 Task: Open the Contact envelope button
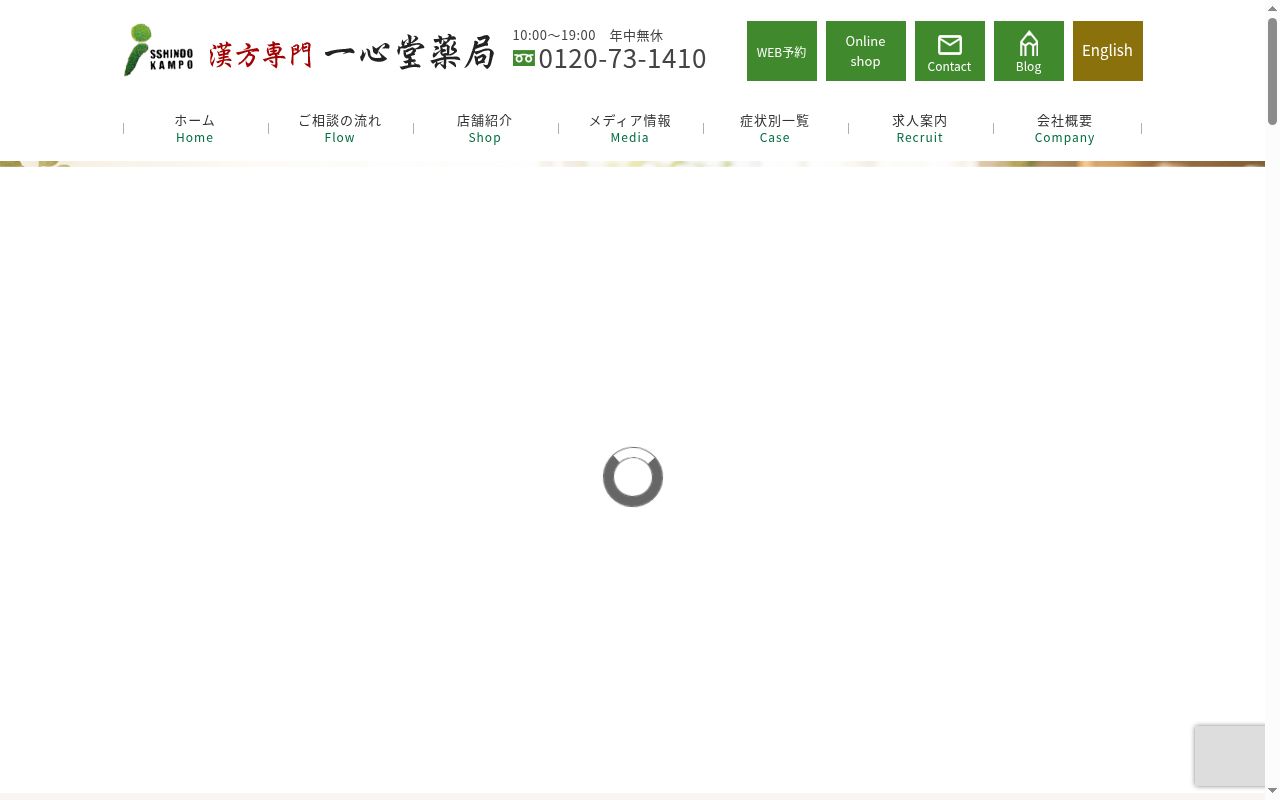pos(949,51)
